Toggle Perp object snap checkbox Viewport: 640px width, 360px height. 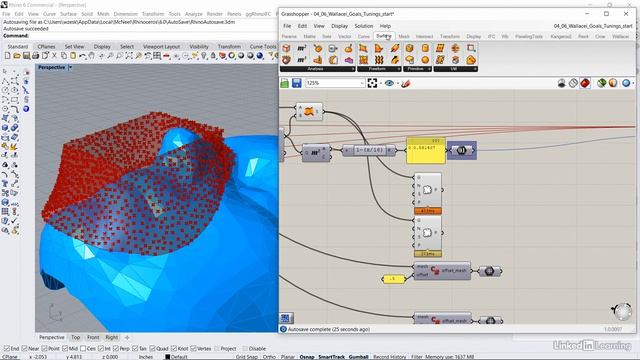[116, 349]
